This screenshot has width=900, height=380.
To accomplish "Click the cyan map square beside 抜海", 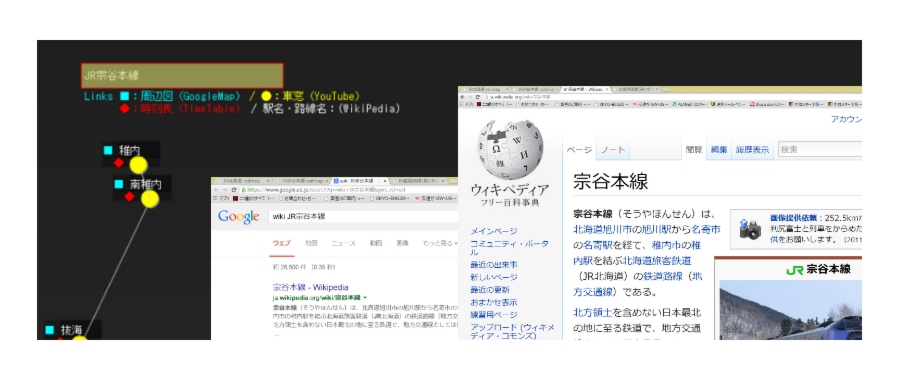I will pos(49,330).
